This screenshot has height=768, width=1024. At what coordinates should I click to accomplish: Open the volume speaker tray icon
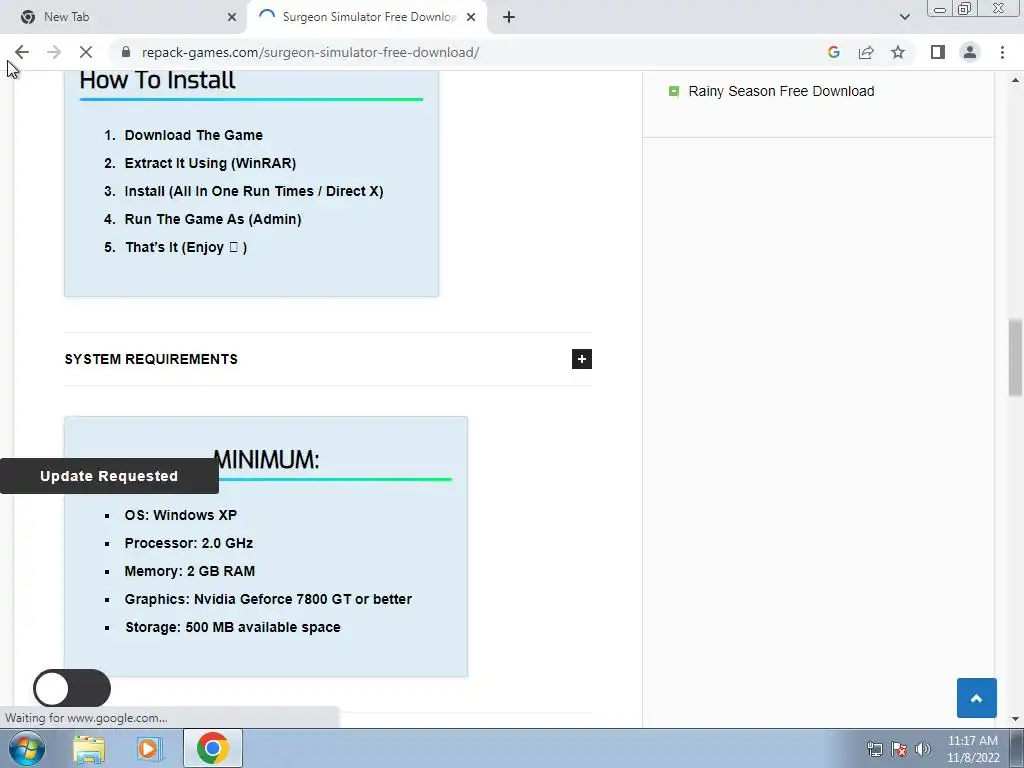pos(923,749)
